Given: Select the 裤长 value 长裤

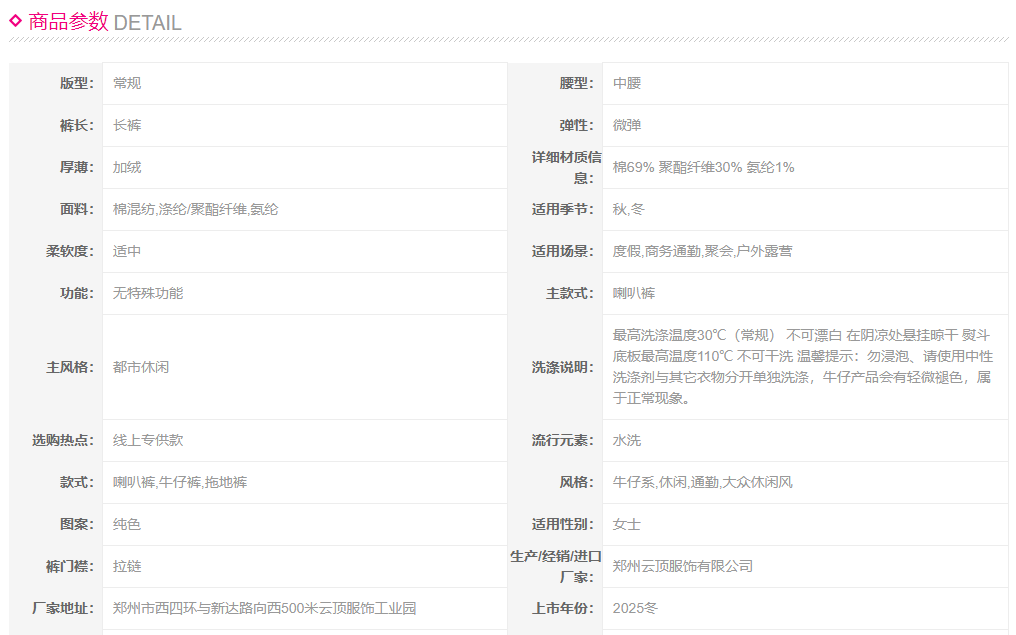Looking at the screenshot, I should (x=127, y=125).
